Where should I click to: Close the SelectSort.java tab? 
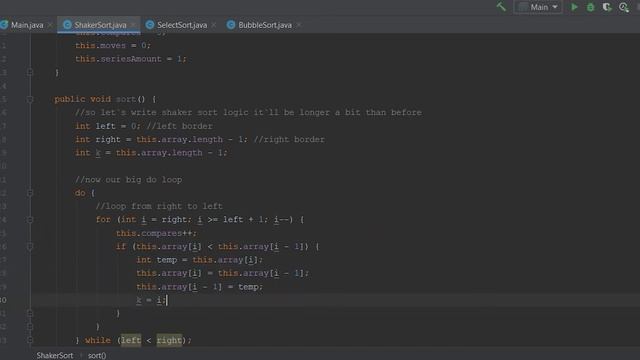(x=214, y=25)
